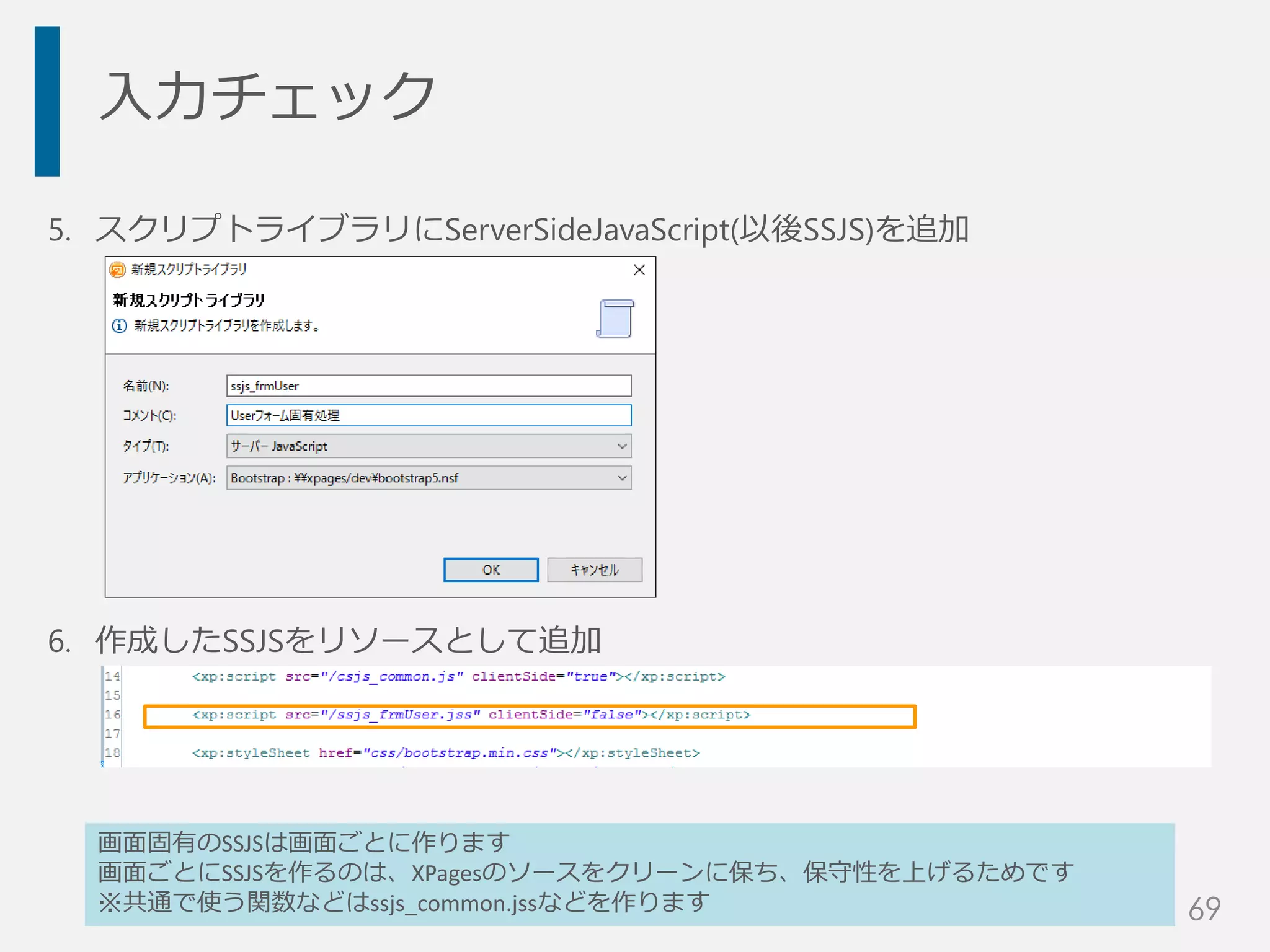Click line number 18 in the editor gutter
1270x952 pixels.
[x=112, y=753]
